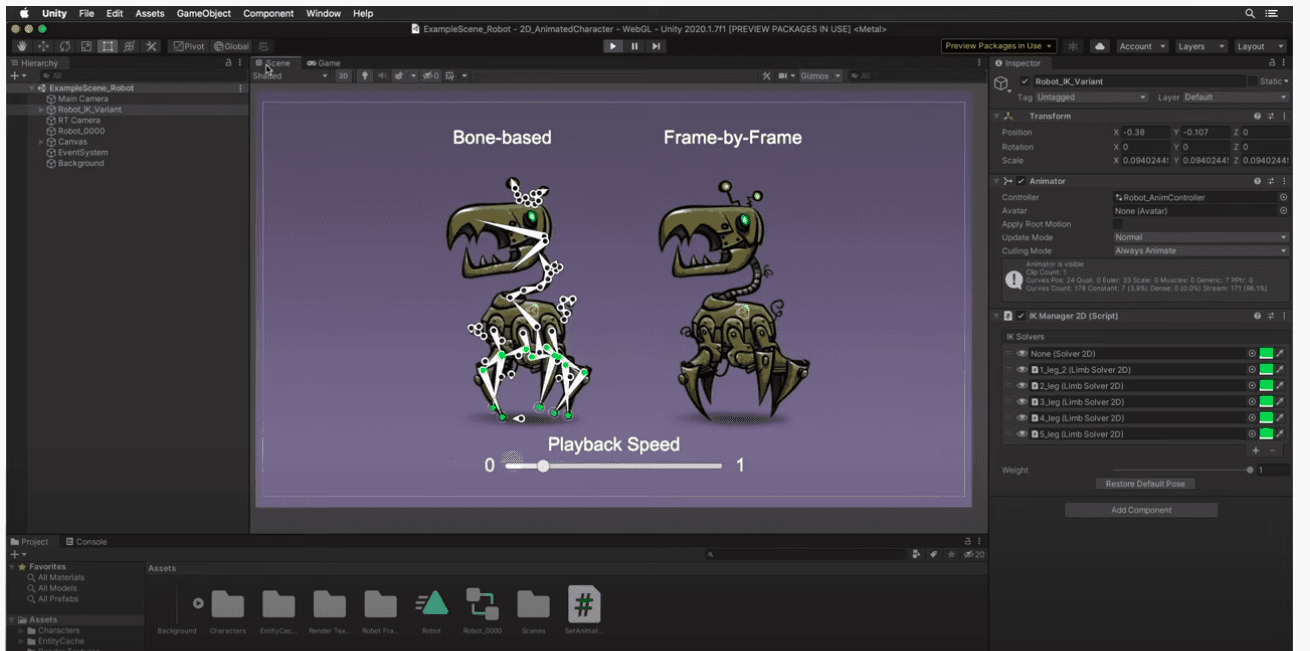The image size is (1310, 651).
Task: Select the Hand tool in toolbar
Action: point(22,46)
